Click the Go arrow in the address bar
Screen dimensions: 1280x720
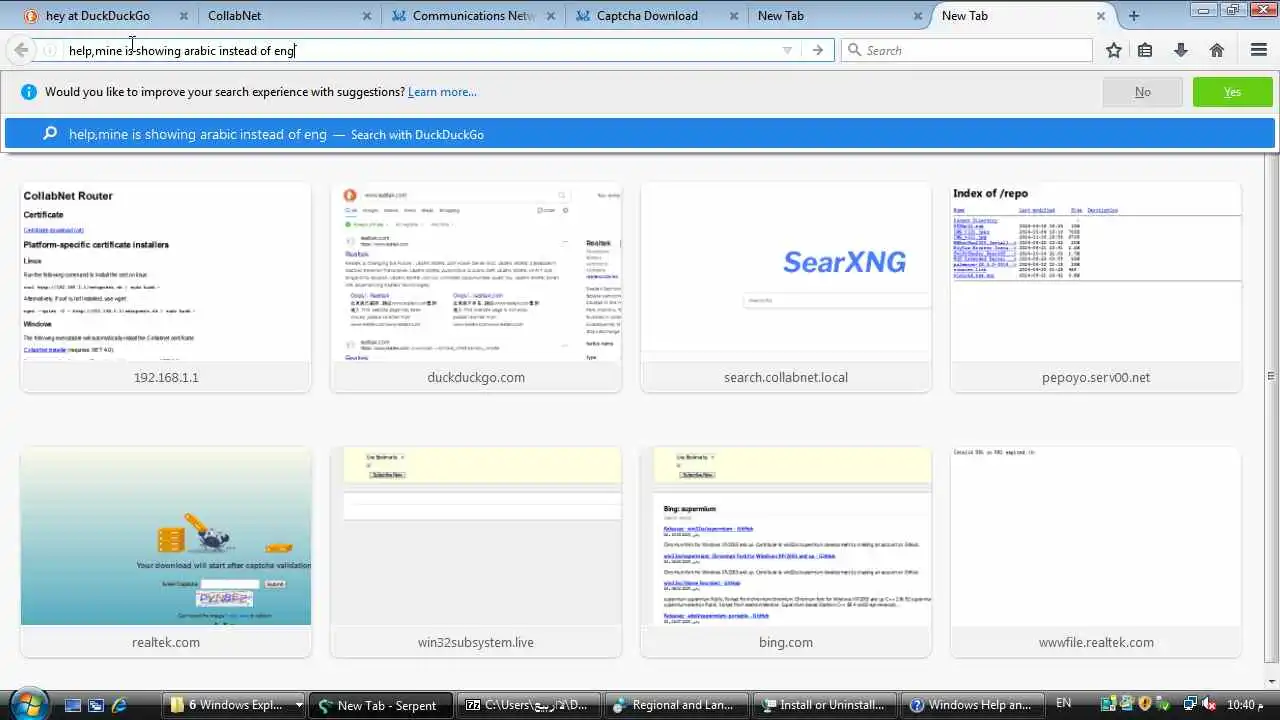[818, 50]
